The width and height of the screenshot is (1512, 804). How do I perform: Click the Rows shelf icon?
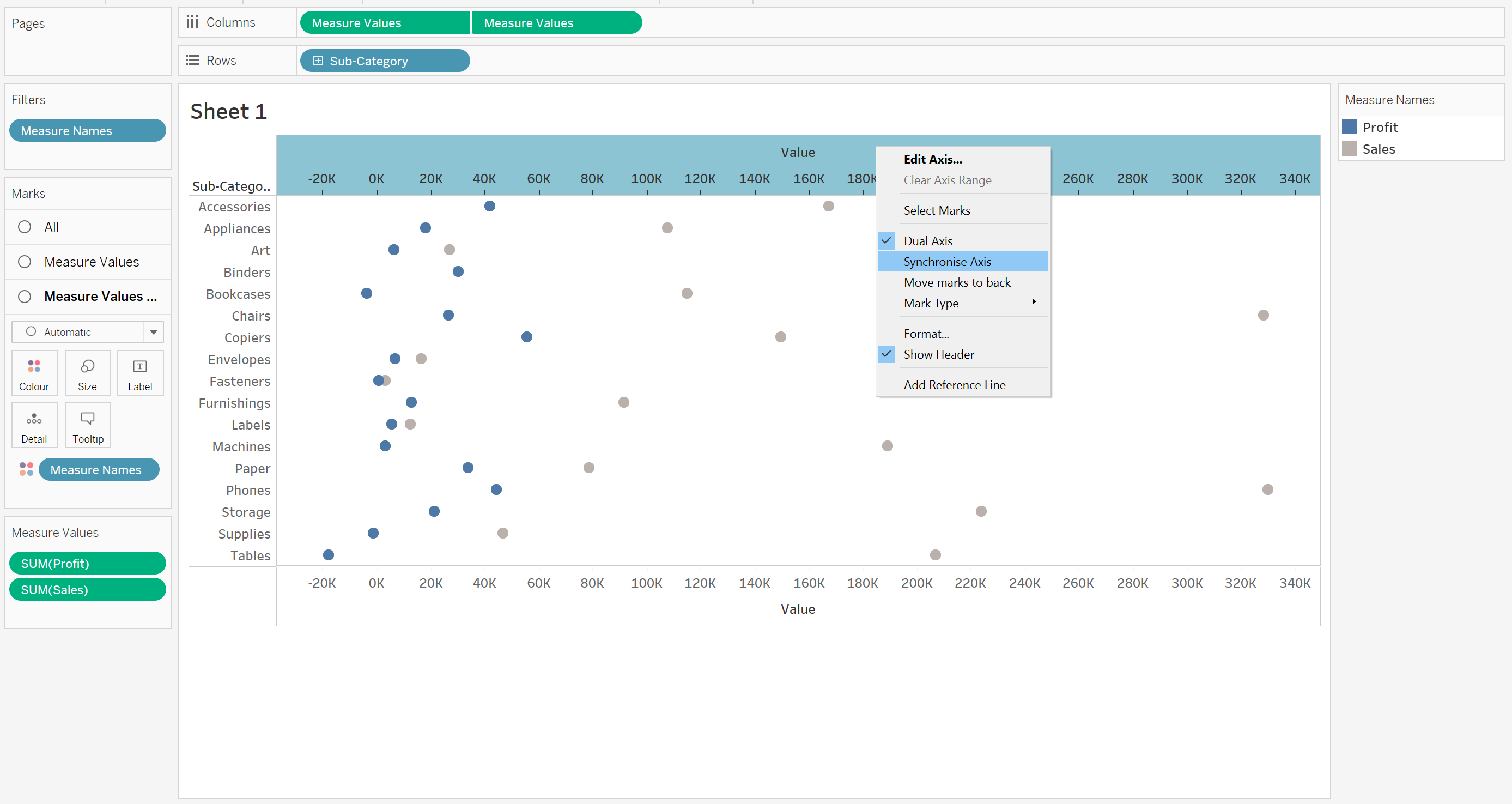pyautogui.click(x=192, y=61)
